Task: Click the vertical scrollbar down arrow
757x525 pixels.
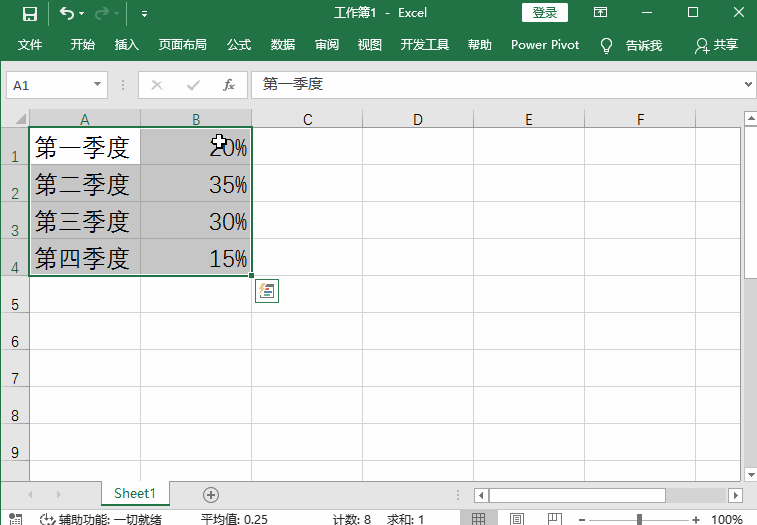Action: (751, 474)
